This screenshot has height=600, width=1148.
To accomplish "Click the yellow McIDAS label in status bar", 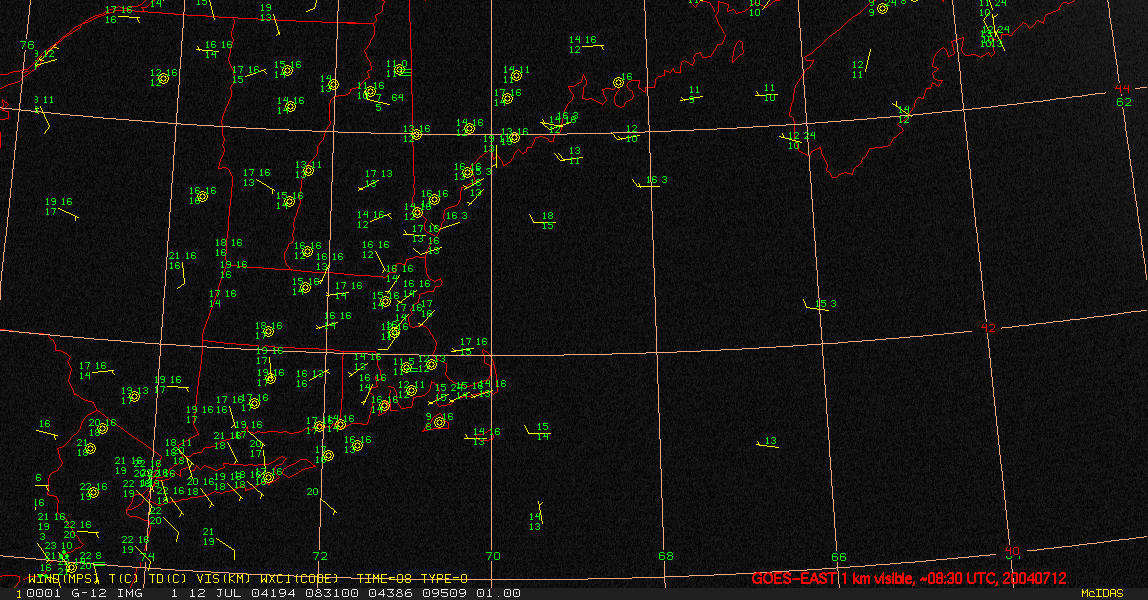I will (x=1102, y=593).
